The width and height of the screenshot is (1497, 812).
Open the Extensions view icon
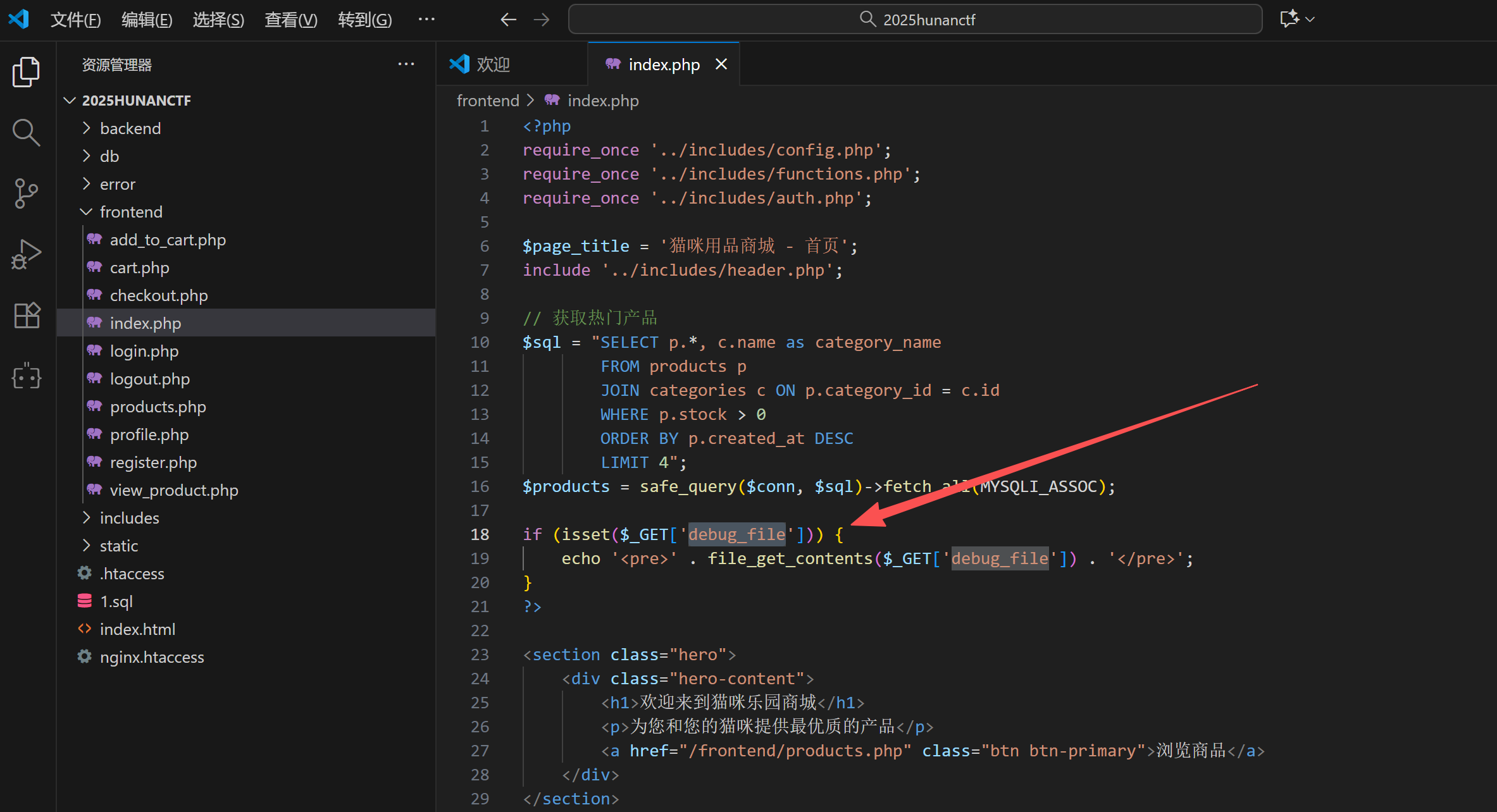(26, 315)
